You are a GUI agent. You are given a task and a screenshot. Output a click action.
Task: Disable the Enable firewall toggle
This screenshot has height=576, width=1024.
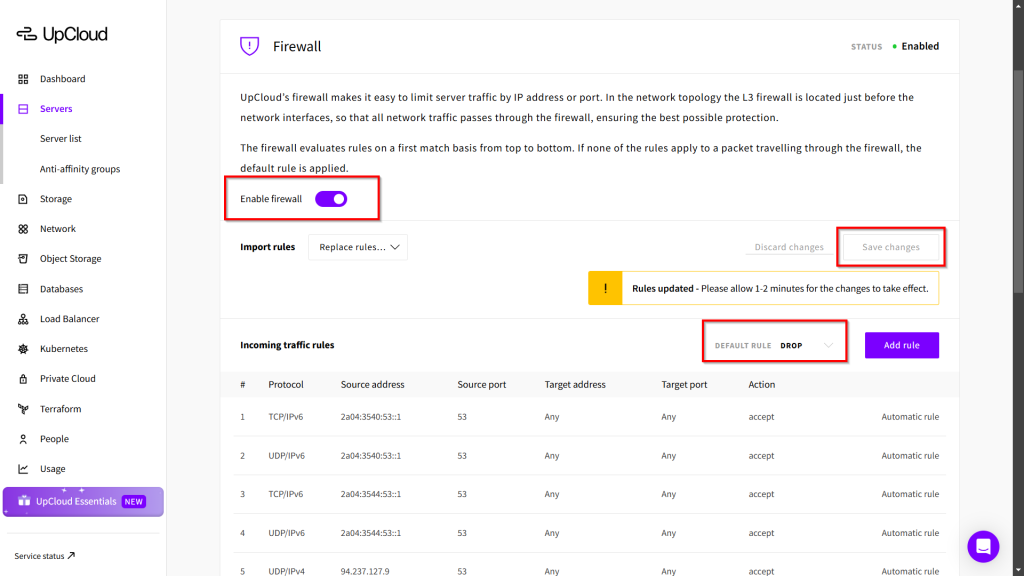click(331, 199)
